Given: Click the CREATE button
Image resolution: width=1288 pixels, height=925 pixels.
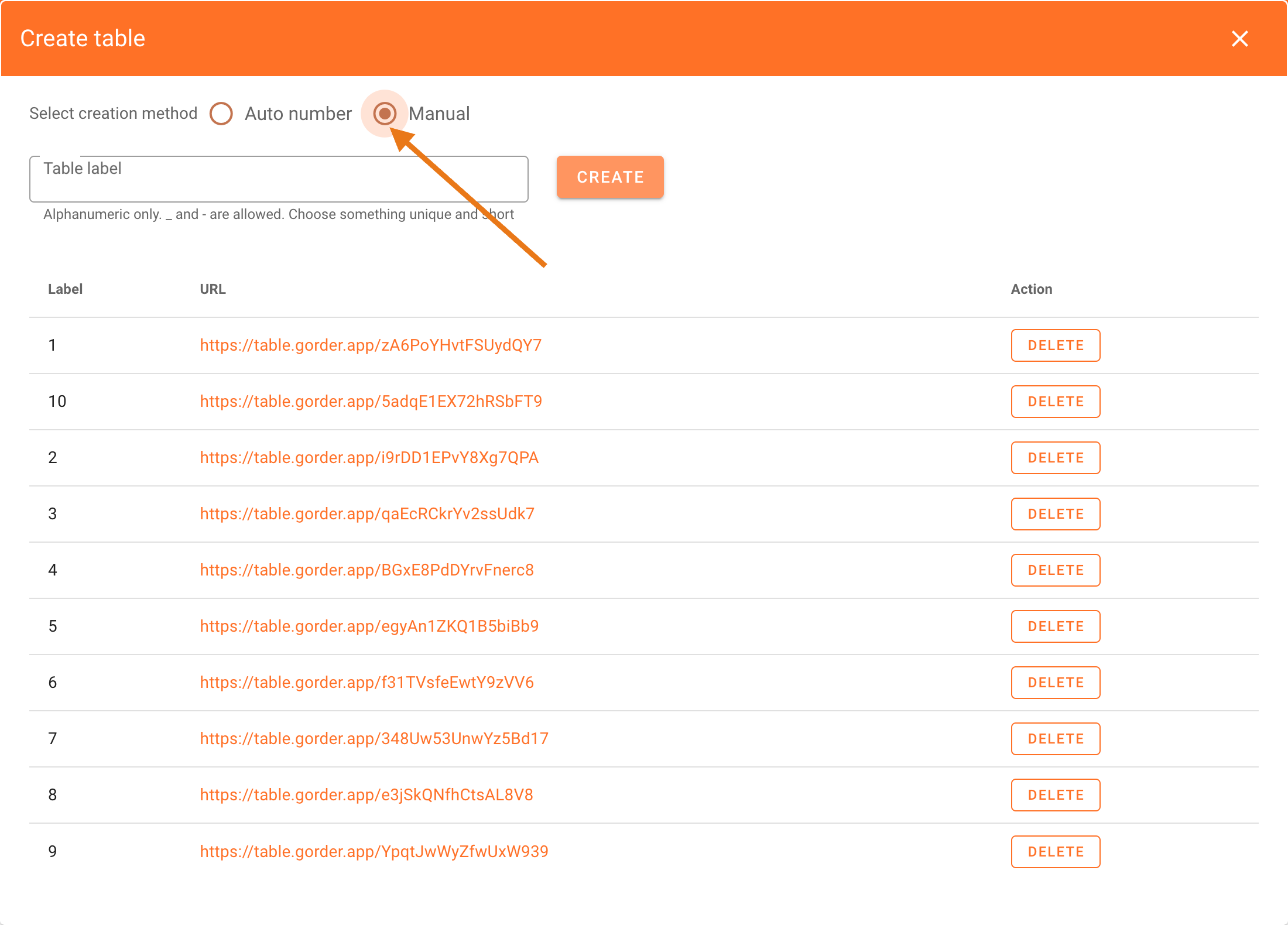Looking at the screenshot, I should 610,177.
